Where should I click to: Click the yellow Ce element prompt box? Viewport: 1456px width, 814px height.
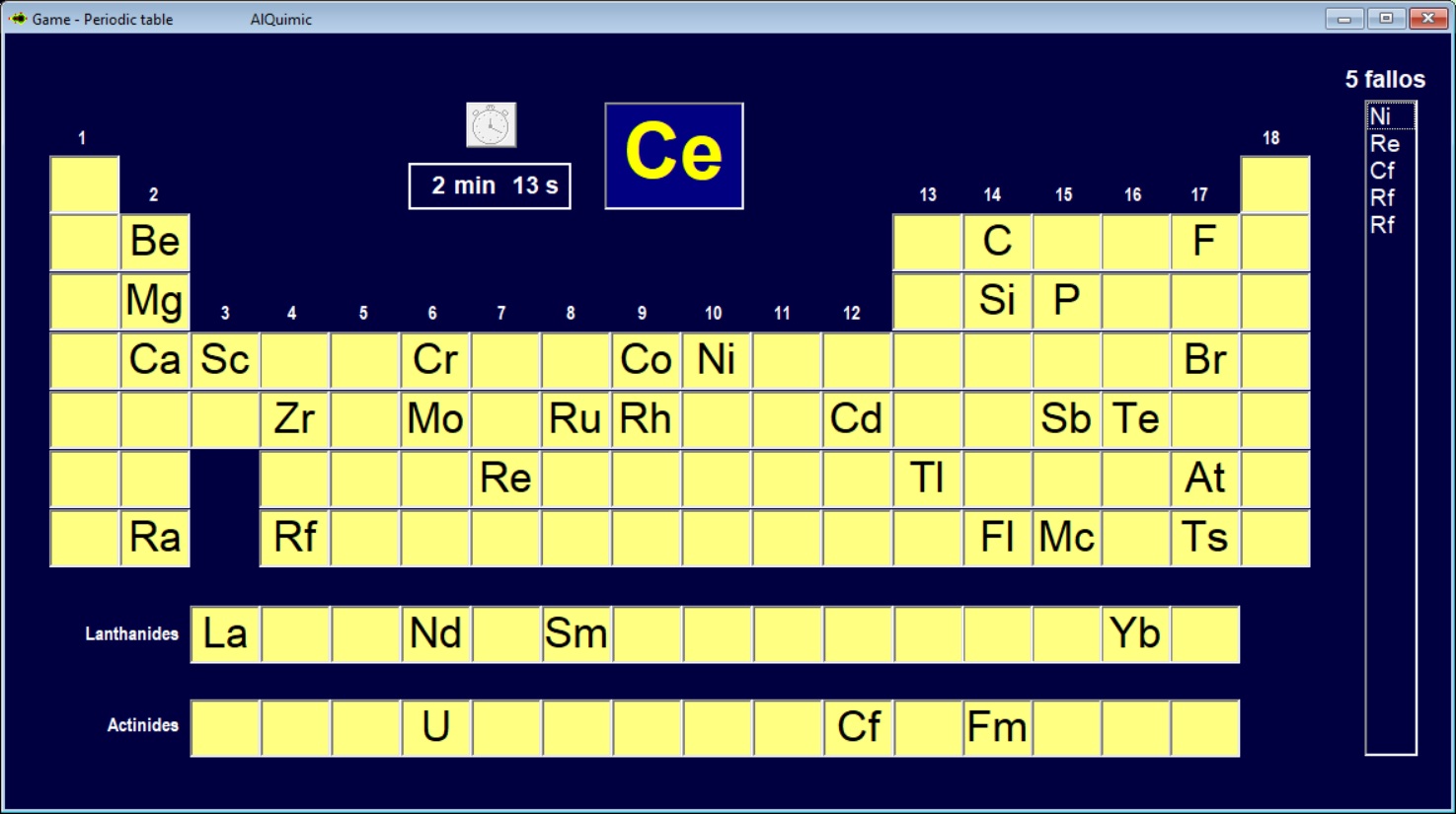click(x=673, y=156)
